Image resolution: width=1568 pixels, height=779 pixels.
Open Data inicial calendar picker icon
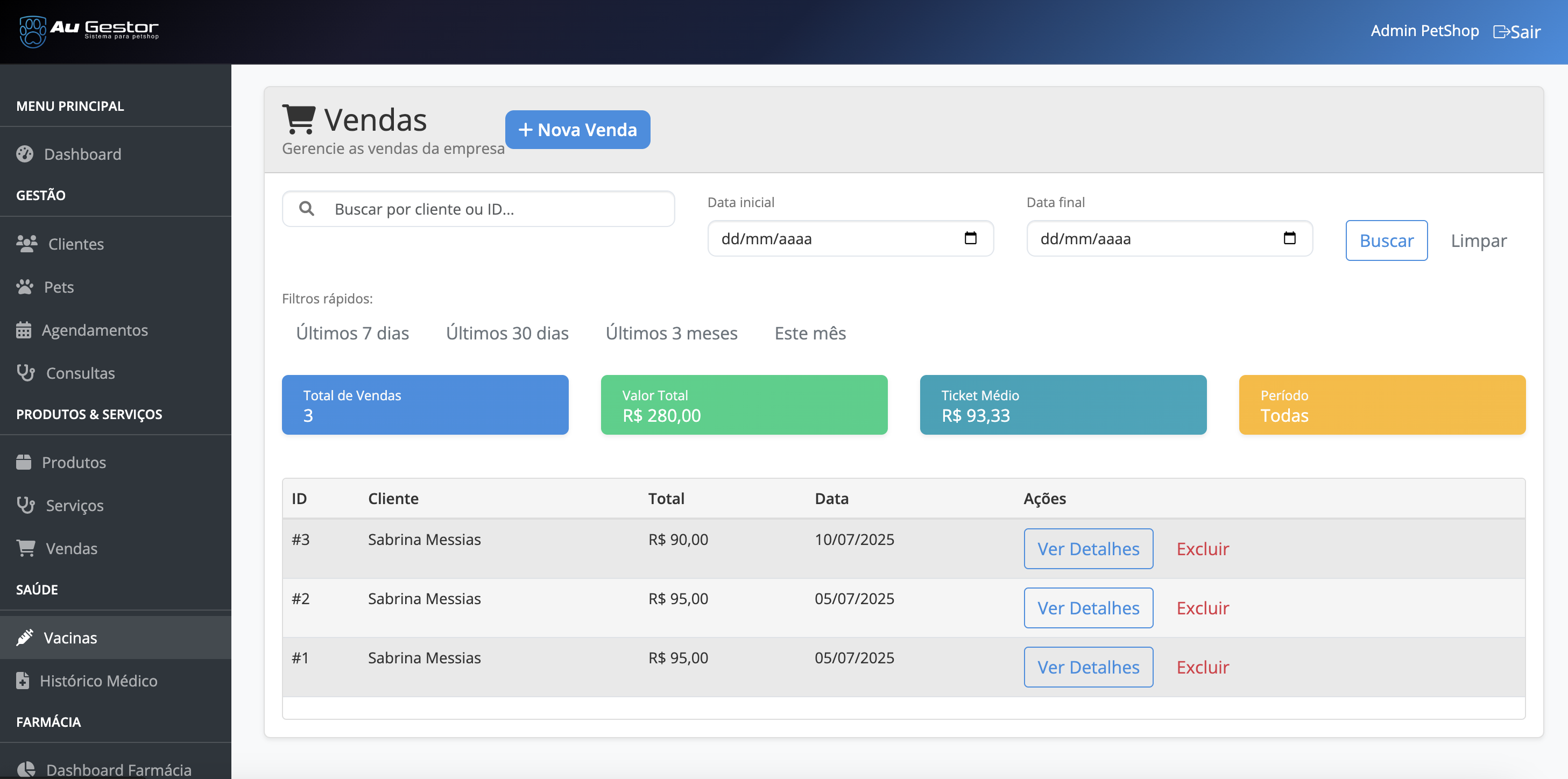tap(970, 238)
